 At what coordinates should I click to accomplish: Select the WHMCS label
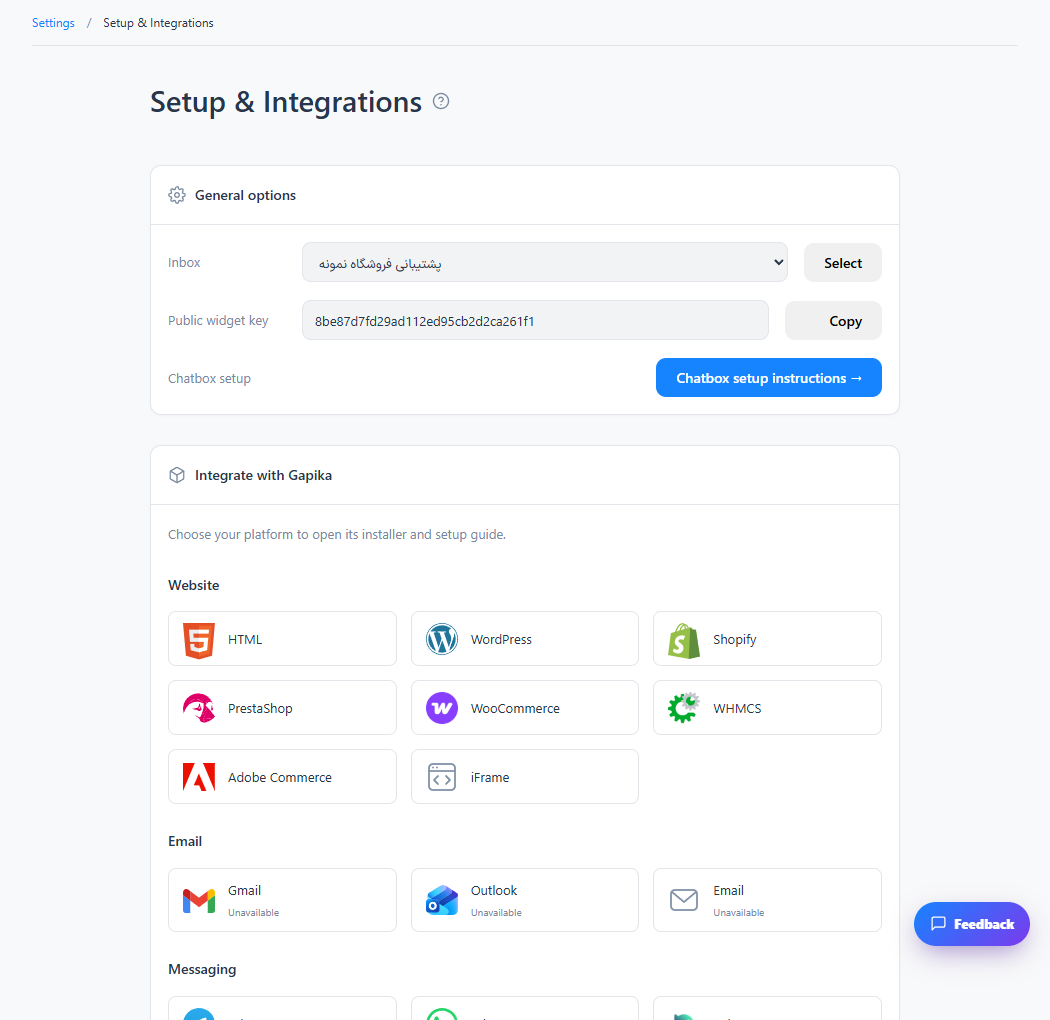(737, 708)
